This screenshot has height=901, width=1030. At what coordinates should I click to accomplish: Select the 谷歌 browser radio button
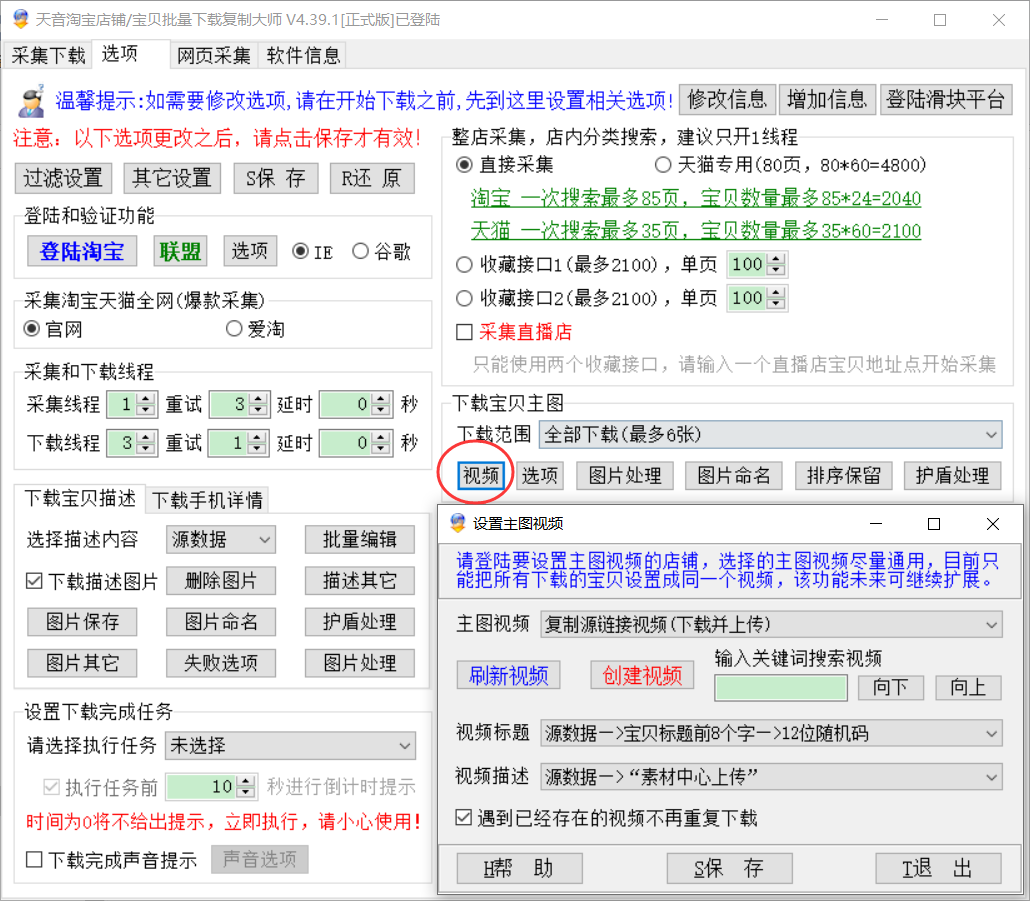coord(359,252)
